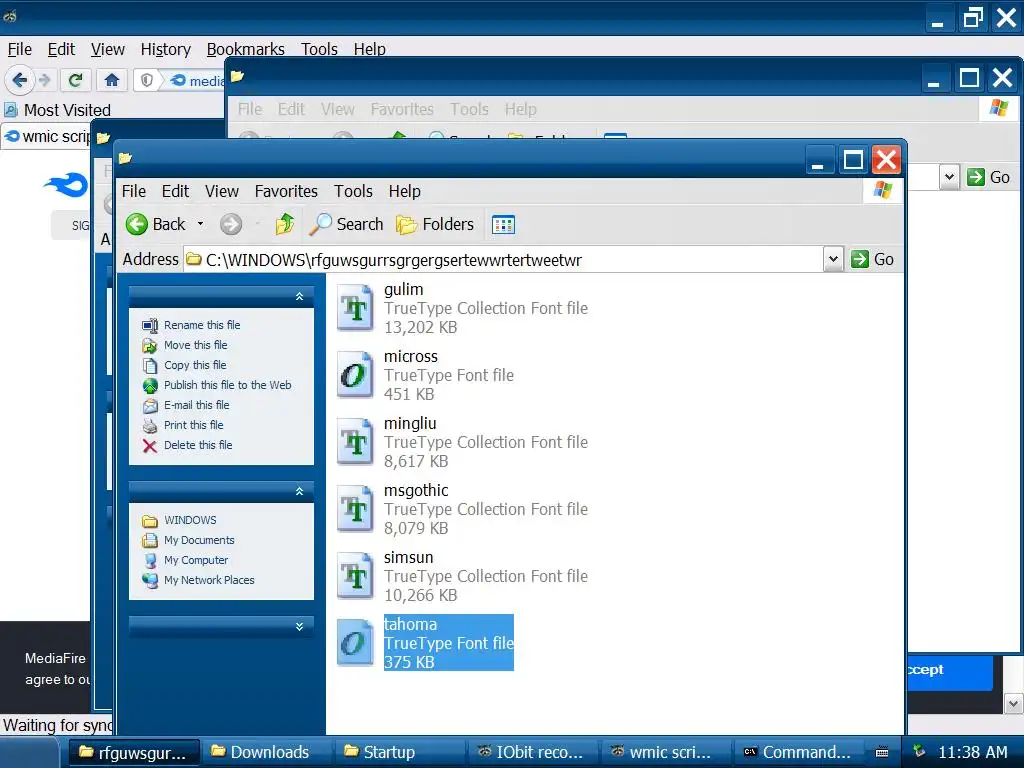Click the taskbar clock showing 11:38 AM
The image size is (1024, 768).
point(973,752)
